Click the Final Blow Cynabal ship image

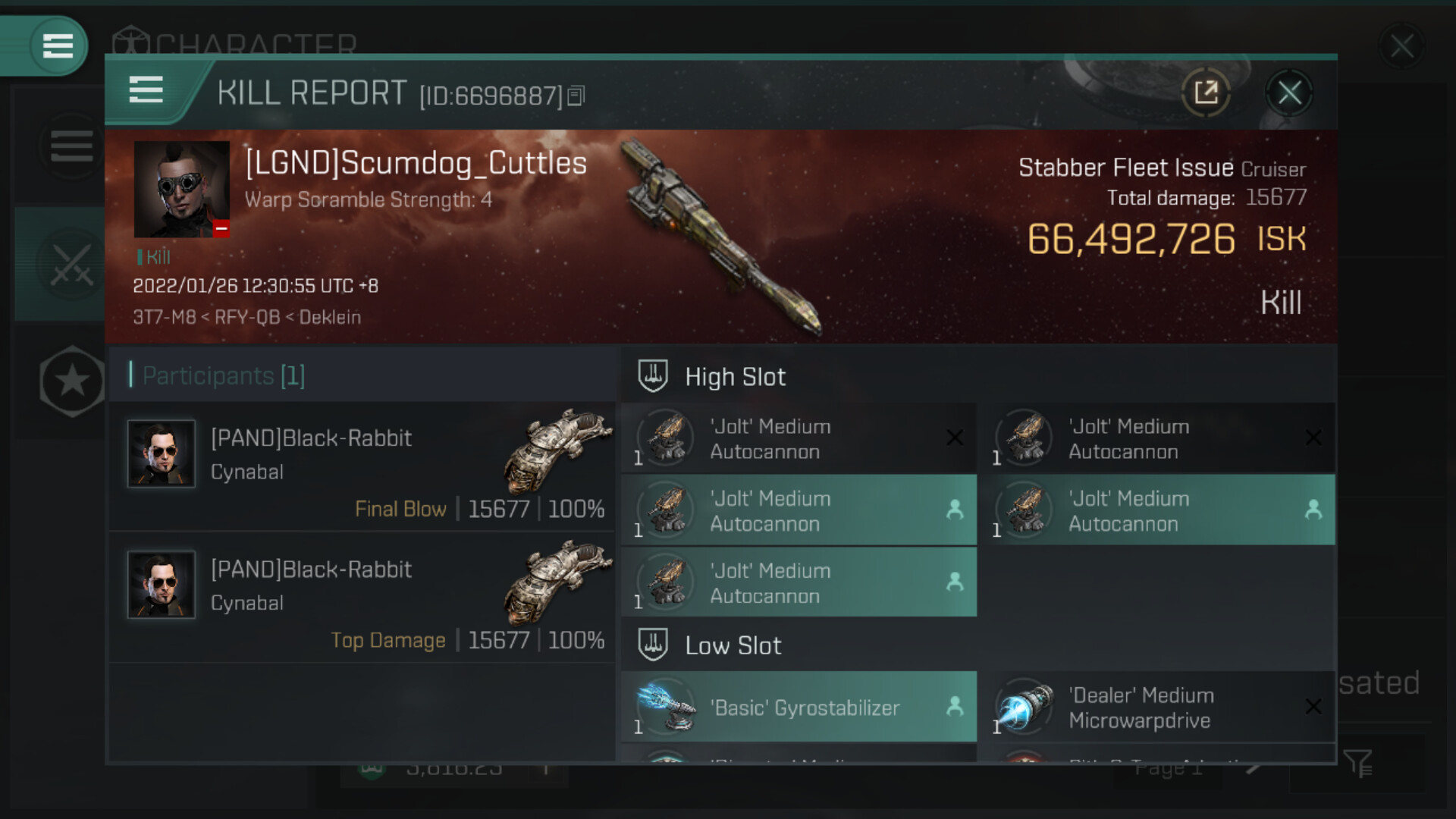[557, 453]
